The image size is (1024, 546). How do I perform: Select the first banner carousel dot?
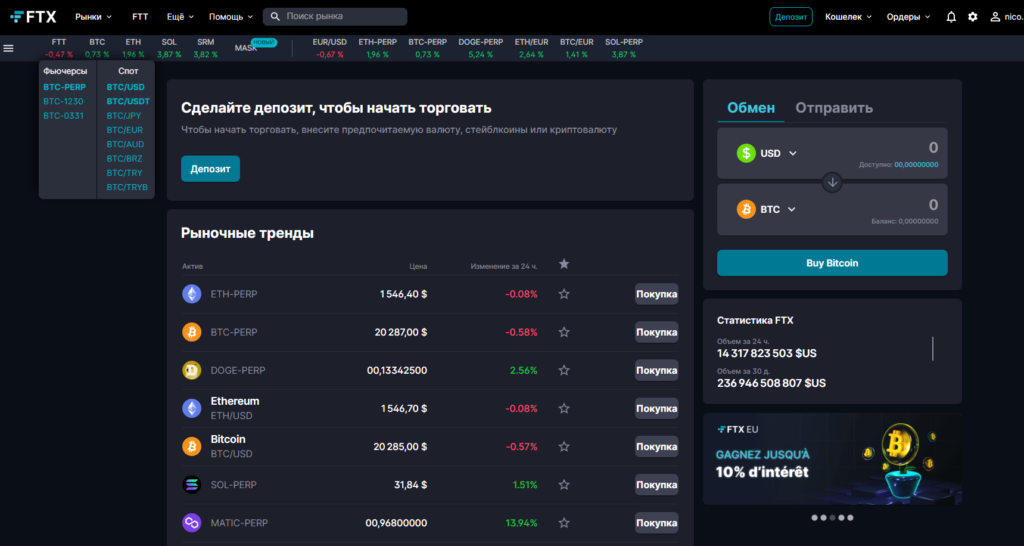(x=814, y=518)
